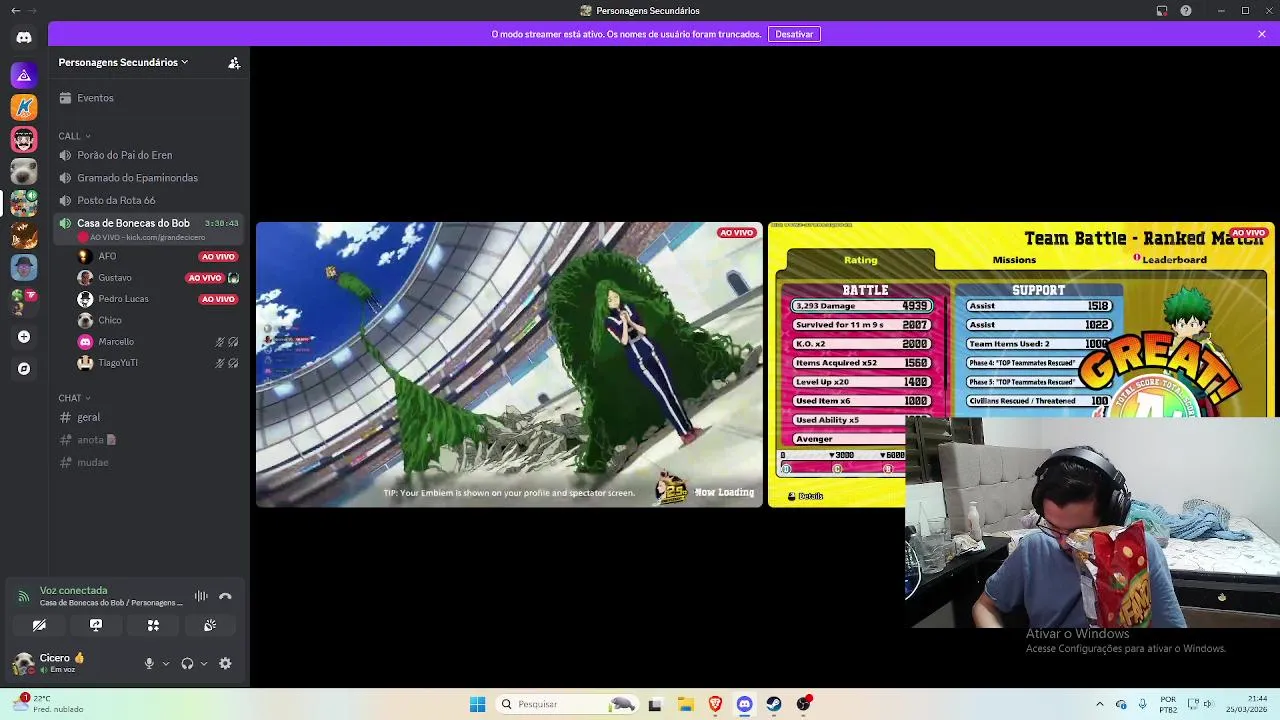Open Discover servers compass icon
This screenshot has width=1280, height=720.
click(x=24, y=369)
